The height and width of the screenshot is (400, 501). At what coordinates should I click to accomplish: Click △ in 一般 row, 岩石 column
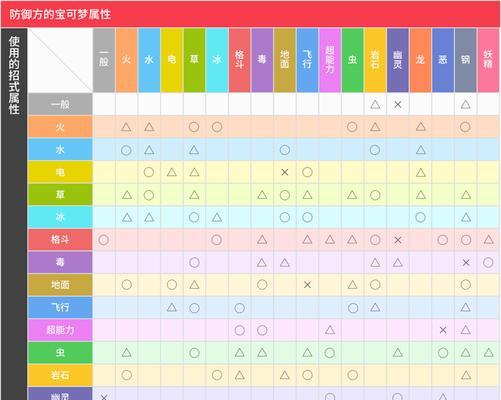tap(375, 104)
